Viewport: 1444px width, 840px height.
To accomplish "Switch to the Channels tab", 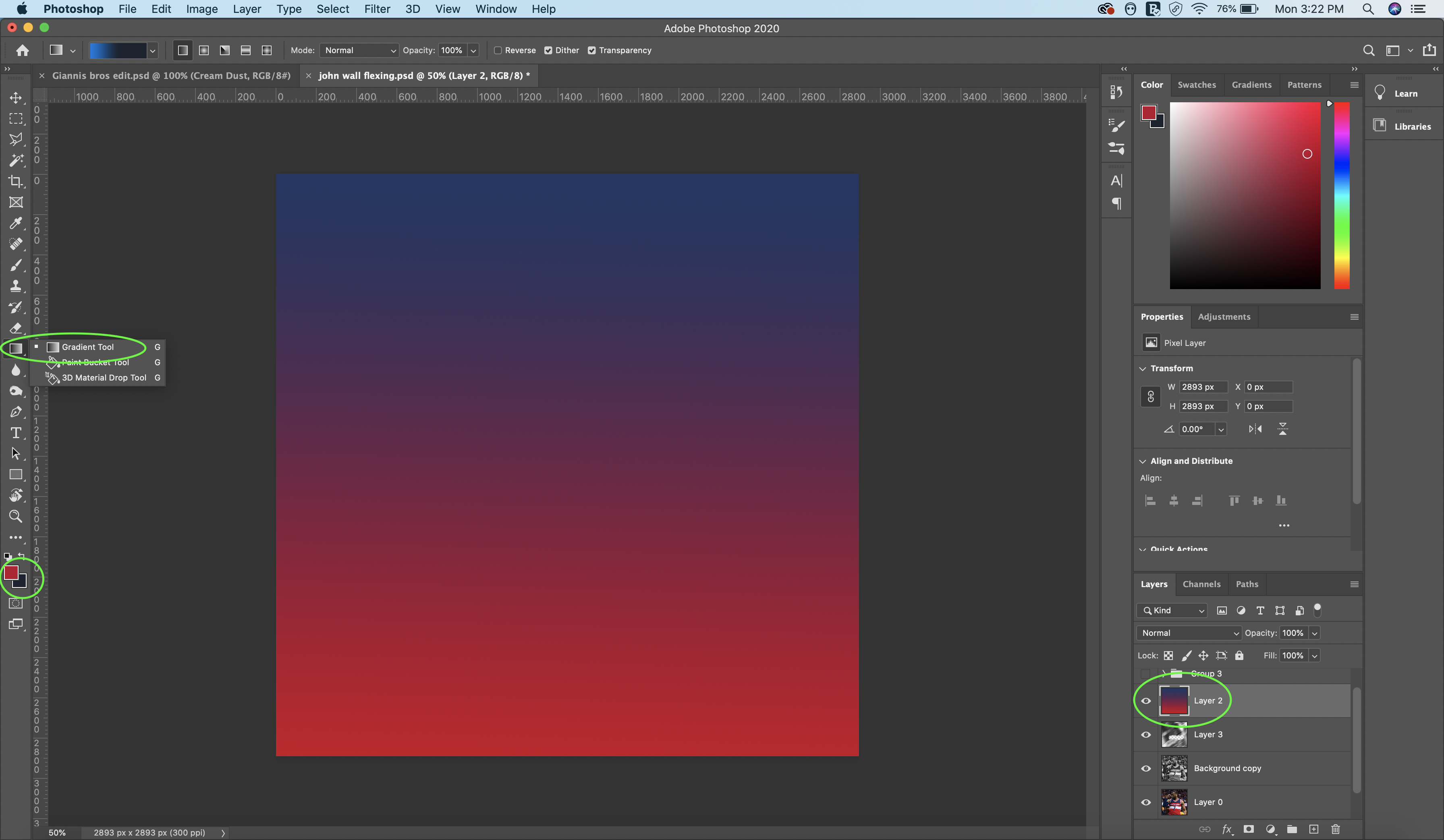I will (x=1201, y=584).
